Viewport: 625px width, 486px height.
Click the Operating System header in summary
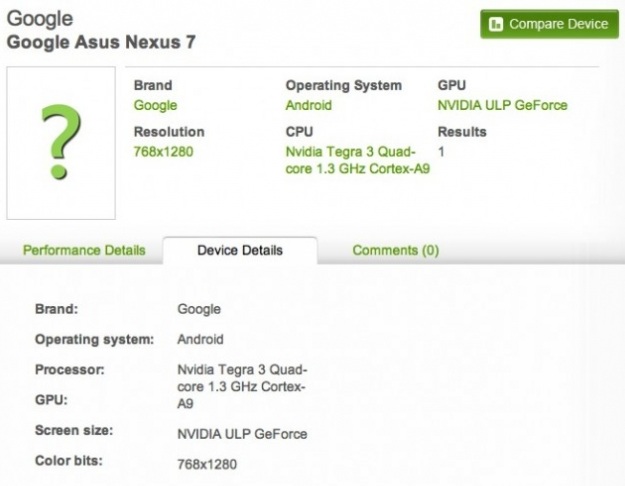click(343, 86)
